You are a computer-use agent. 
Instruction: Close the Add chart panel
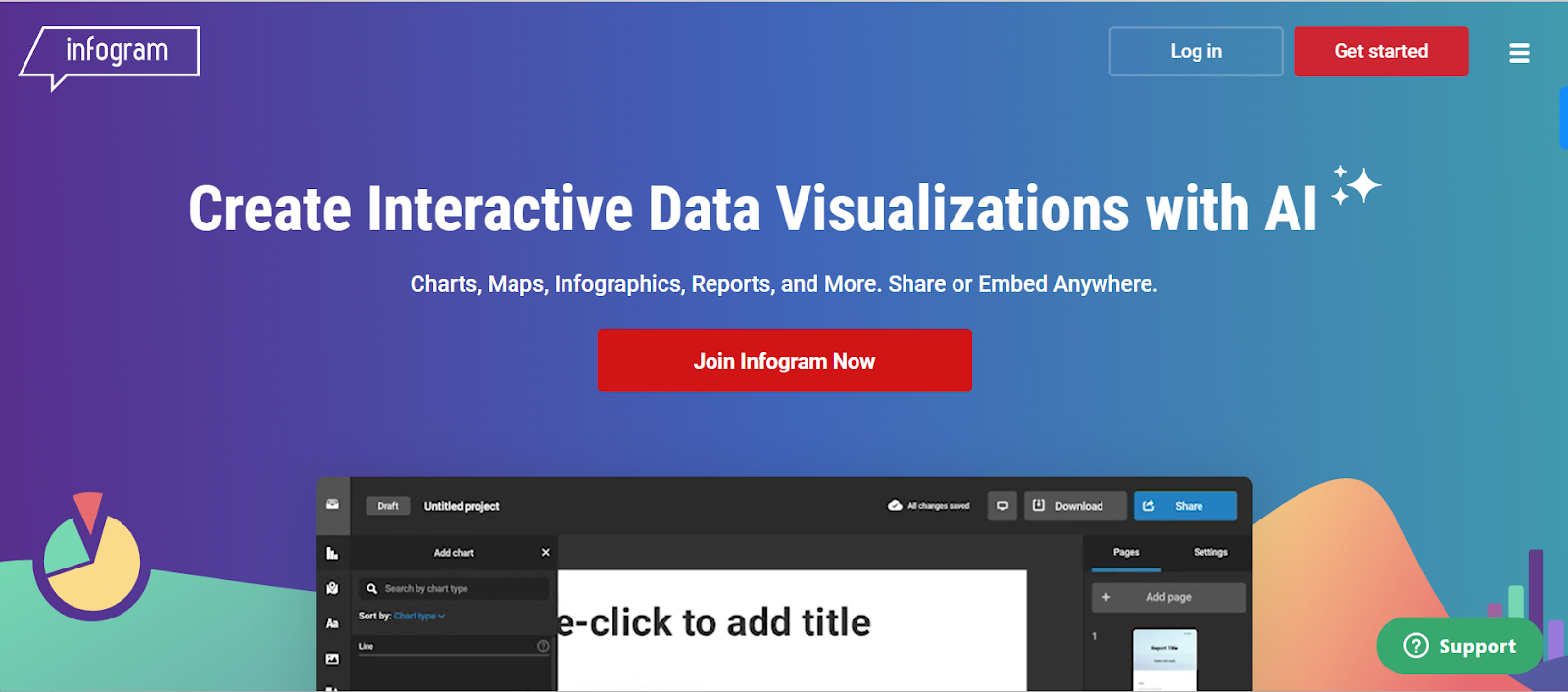pos(546,553)
